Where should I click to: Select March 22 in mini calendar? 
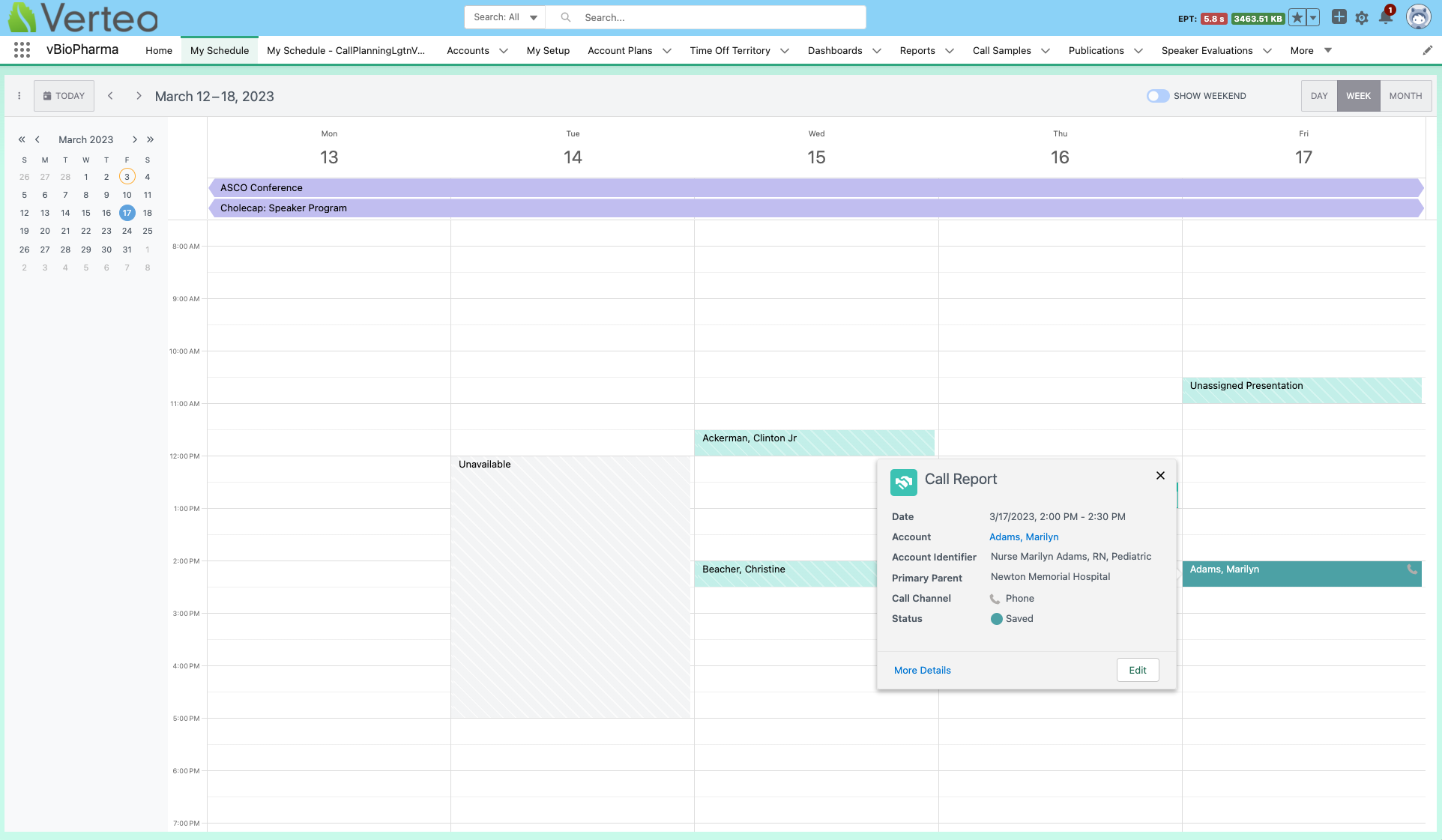[x=86, y=232]
